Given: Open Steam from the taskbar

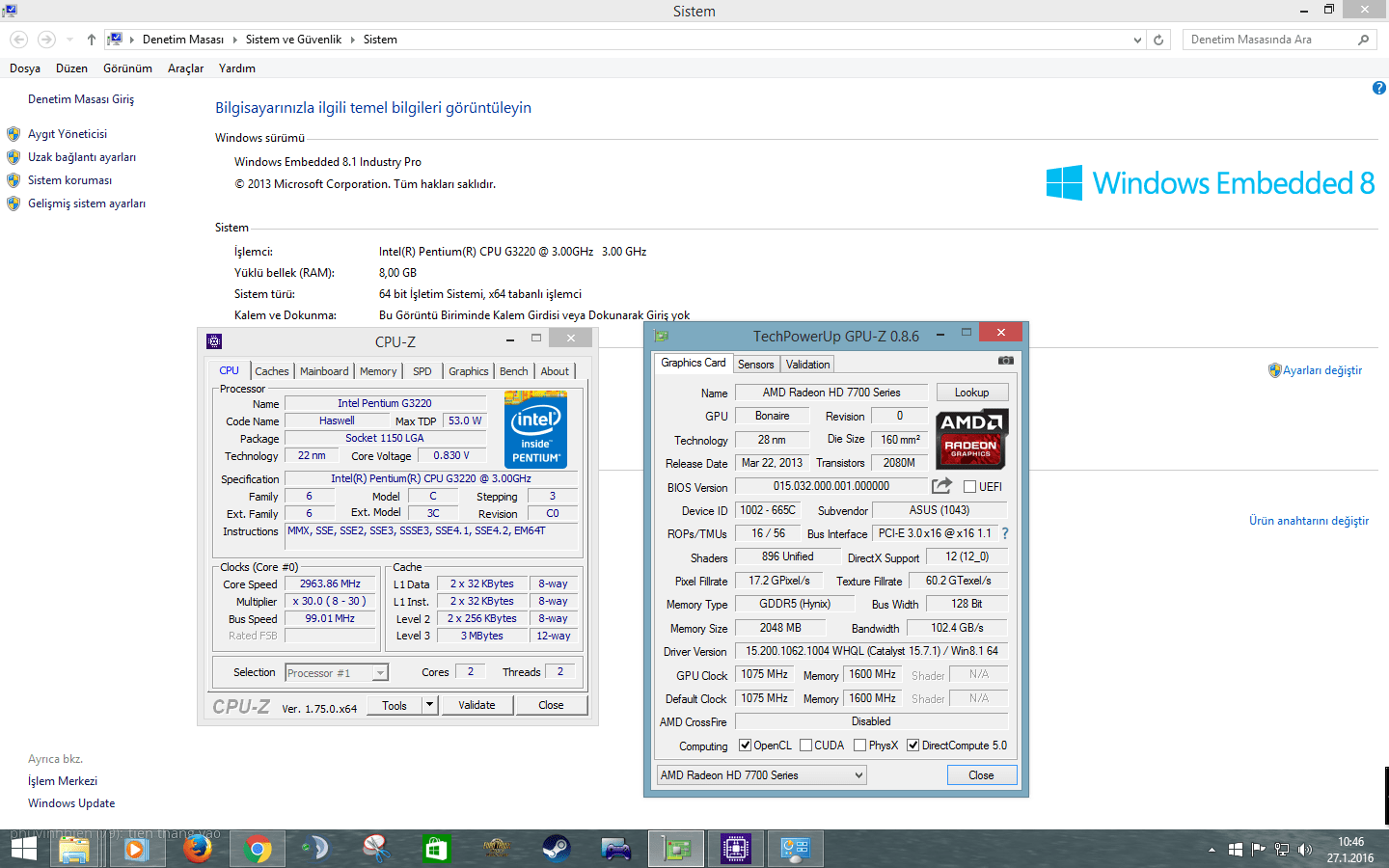Looking at the screenshot, I should pos(557,849).
